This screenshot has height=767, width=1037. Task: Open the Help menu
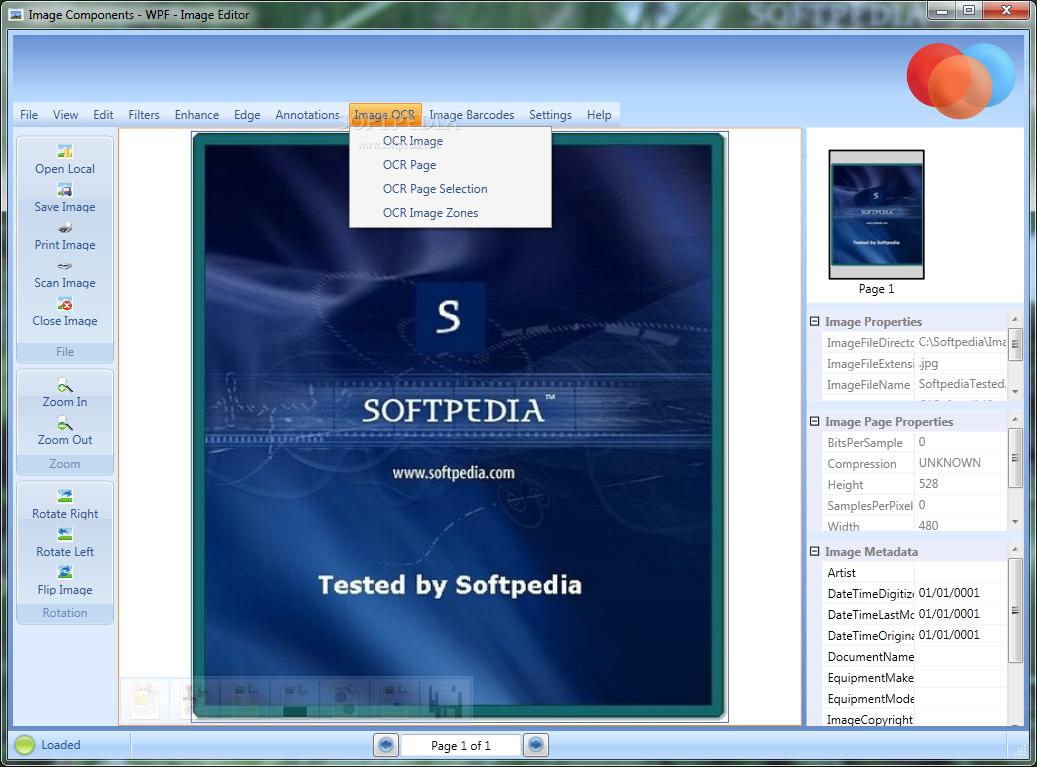pos(599,114)
